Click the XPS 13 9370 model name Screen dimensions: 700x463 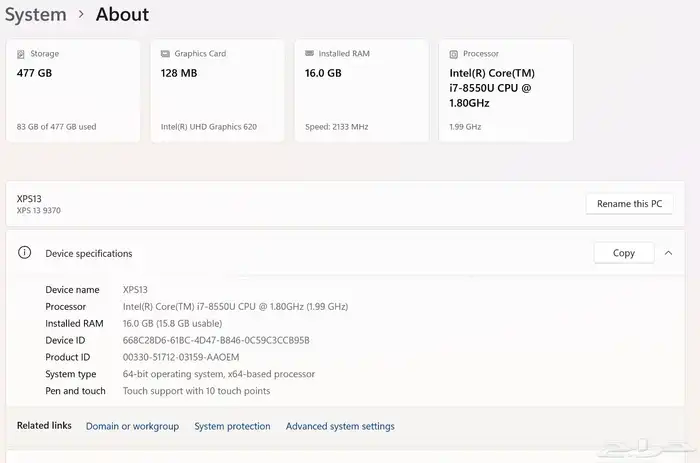[38, 210]
